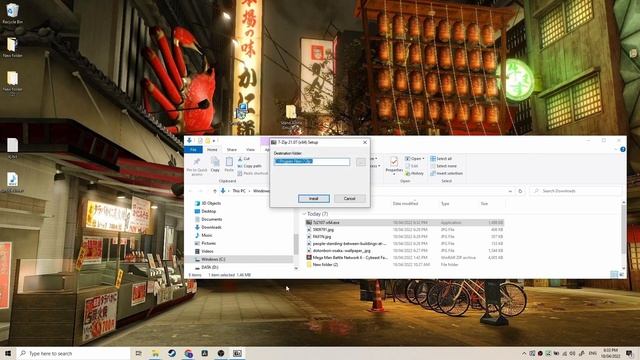The image size is (640, 360).
Task: Open Chrome from the taskbar
Action: tap(188, 353)
